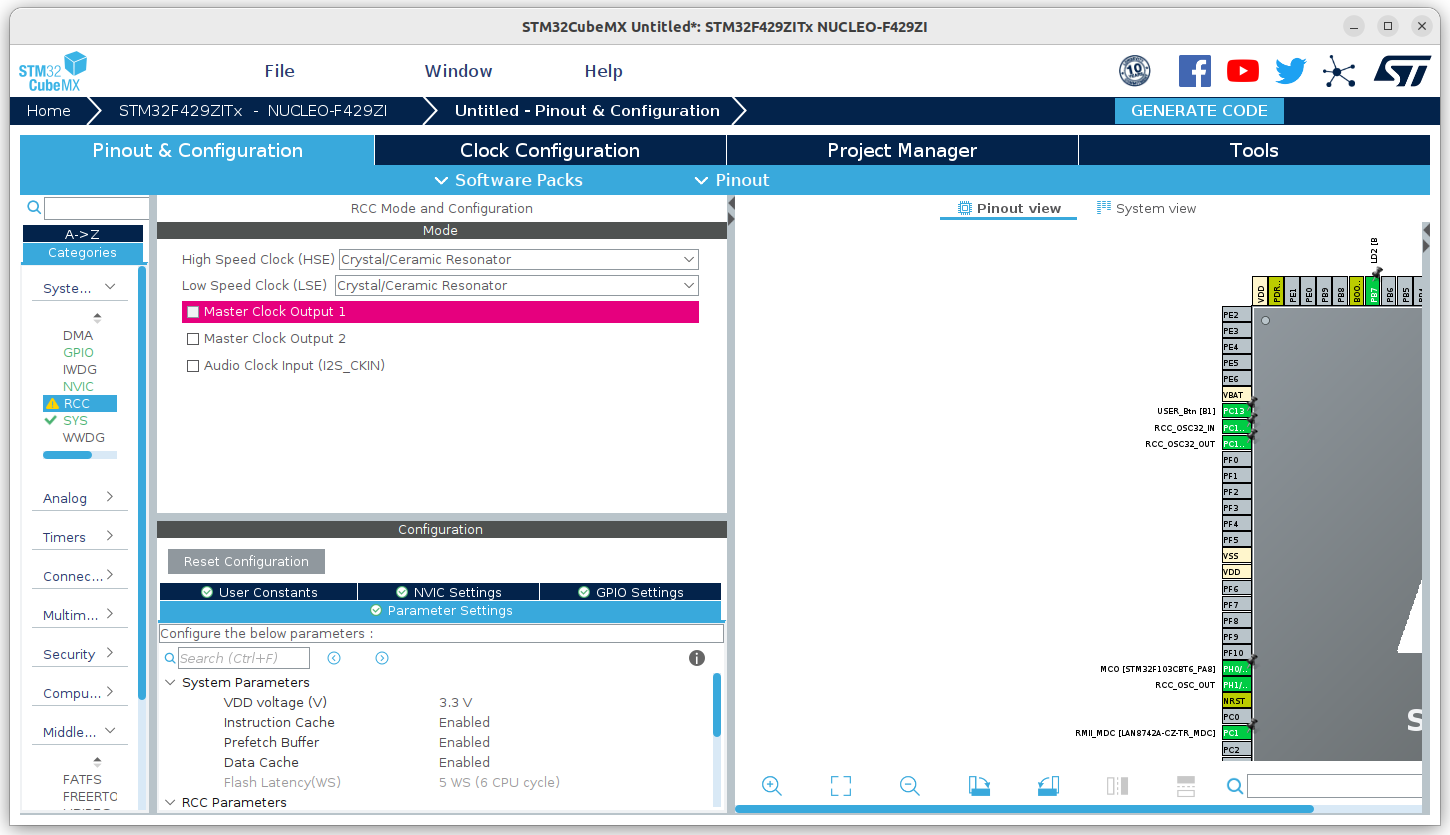Open the File menu
Image resolution: width=1450 pixels, height=835 pixels.
point(280,71)
